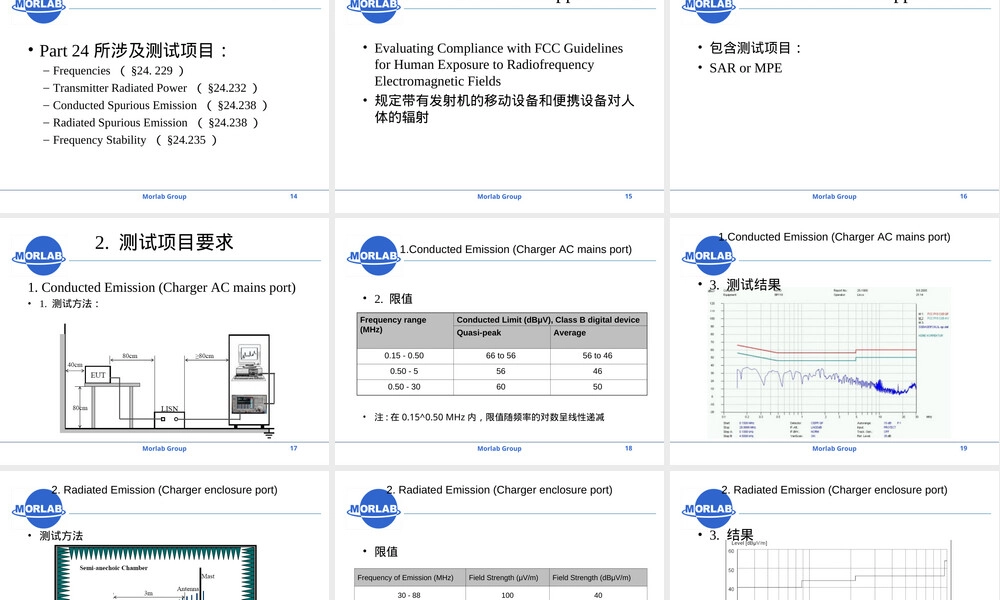Click the EUT box in setup diagram
This screenshot has width=1000, height=600.
pos(98,375)
